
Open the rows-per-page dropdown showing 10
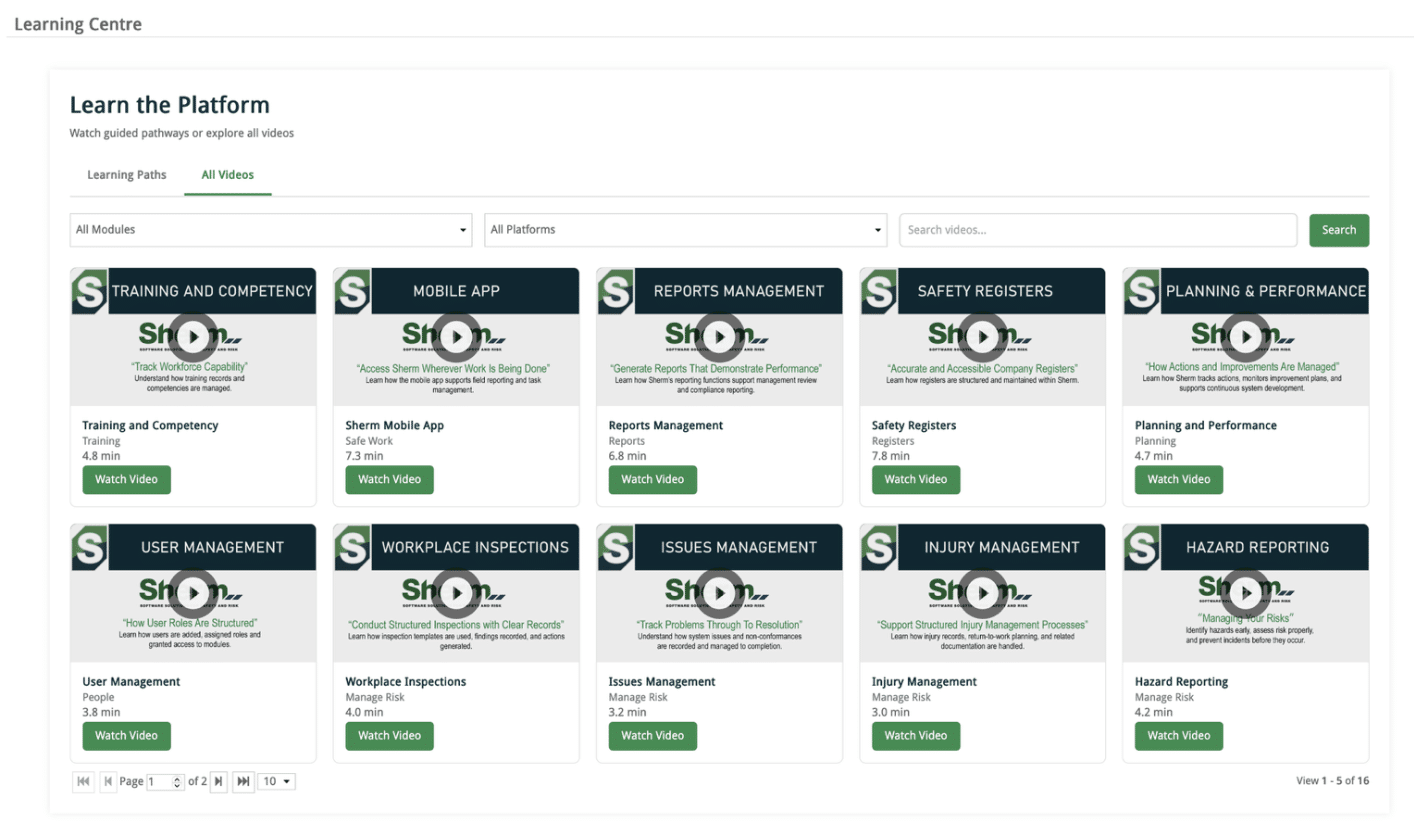click(277, 781)
